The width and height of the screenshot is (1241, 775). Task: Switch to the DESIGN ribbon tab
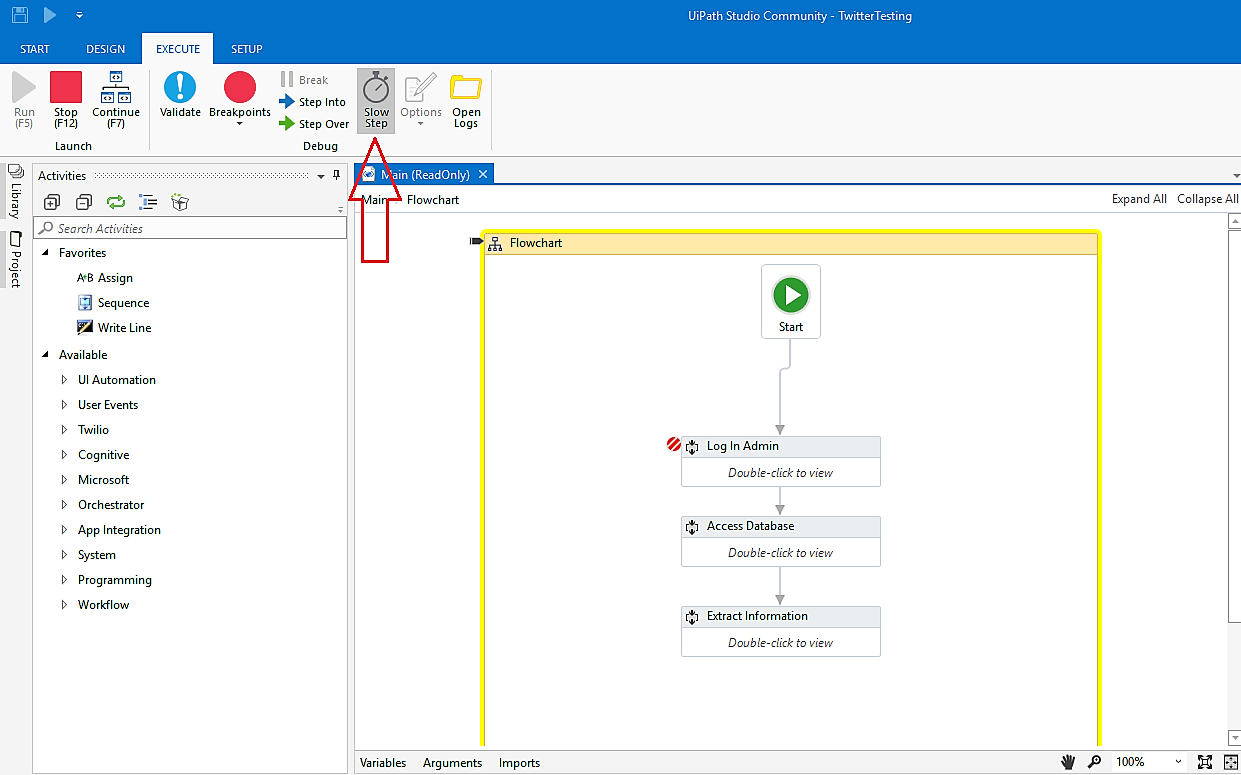click(106, 49)
